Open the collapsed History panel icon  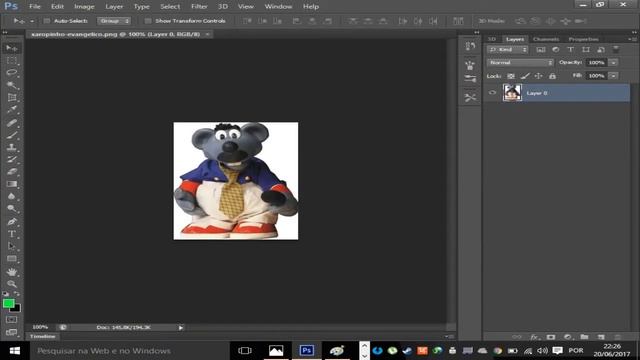pos(470,46)
